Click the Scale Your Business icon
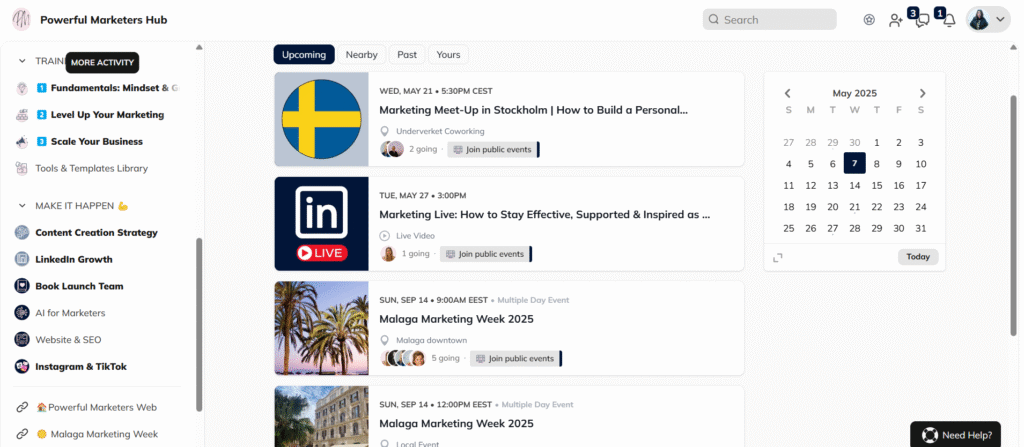The height and width of the screenshot is (447, 1024). click(x=22, y=141)
